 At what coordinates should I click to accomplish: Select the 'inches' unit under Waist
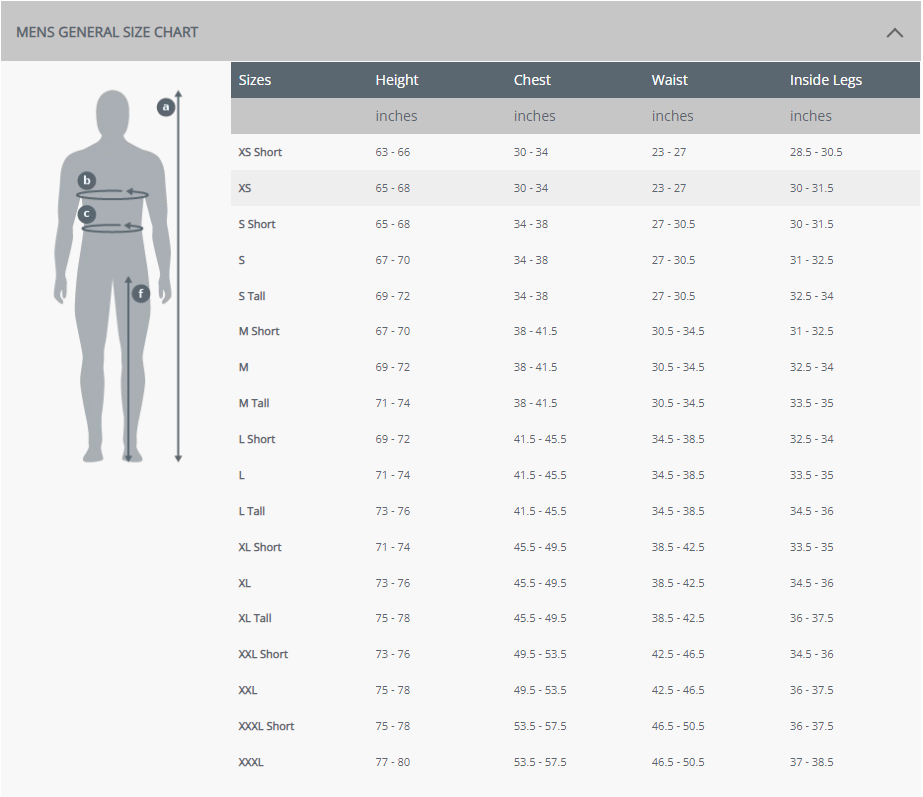pos(672,116)
